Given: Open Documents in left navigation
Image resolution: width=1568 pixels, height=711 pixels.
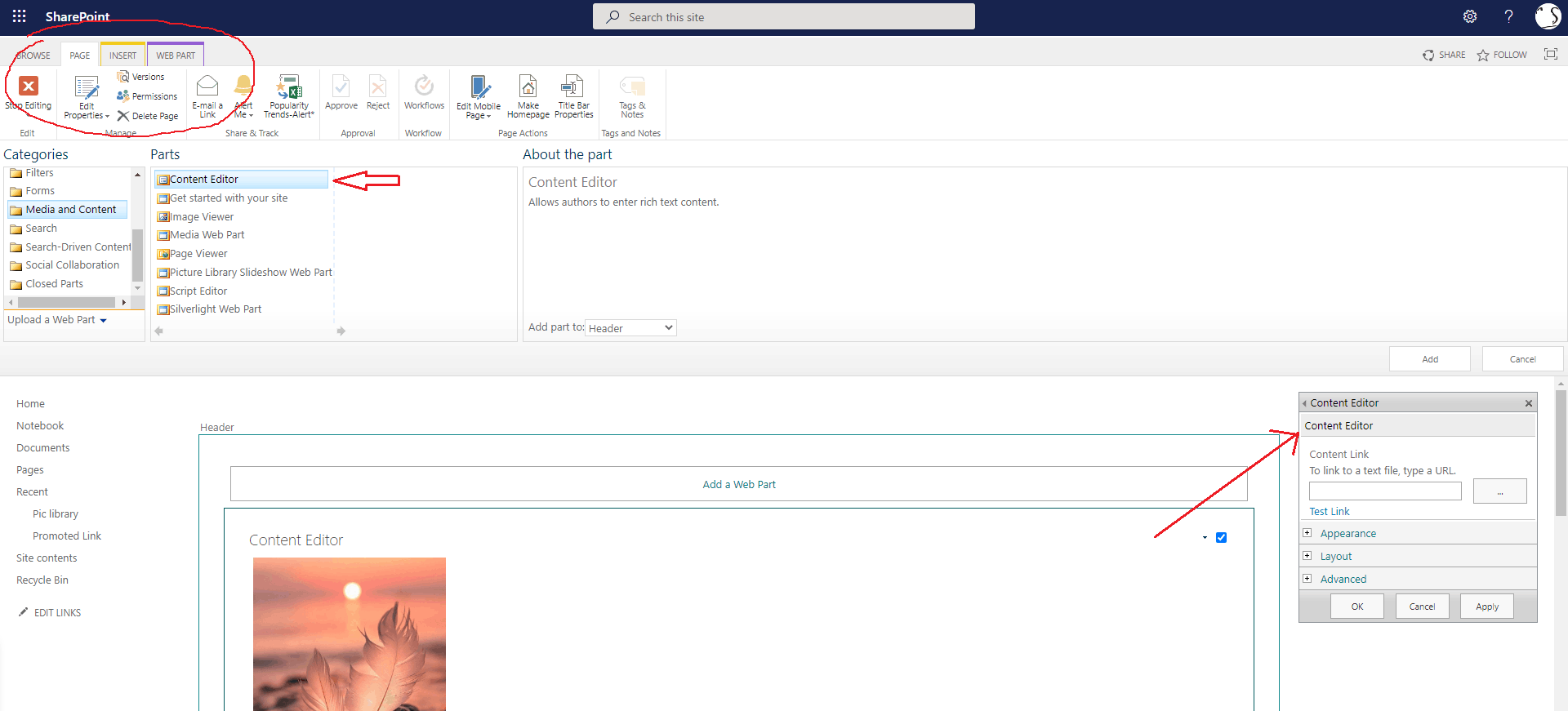Looking at the screenshot, I should point(42,448).
